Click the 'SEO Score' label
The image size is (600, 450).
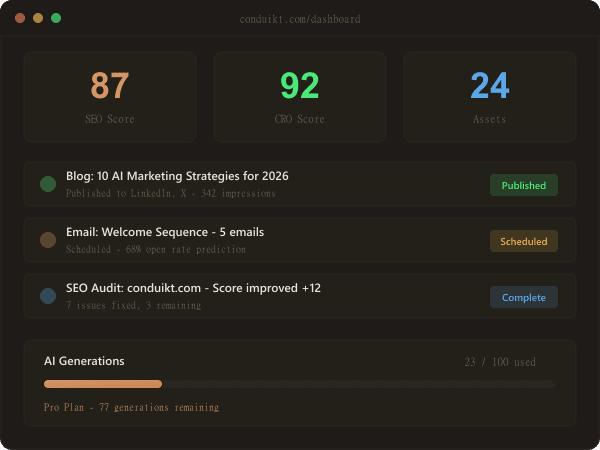(x=110, y=119)
